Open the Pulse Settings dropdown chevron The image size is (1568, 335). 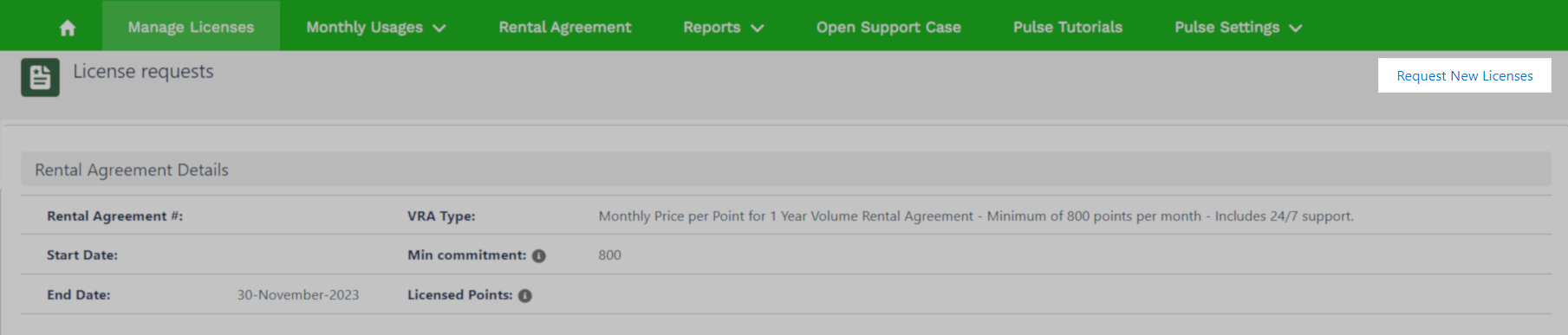tap(1296, 28)
